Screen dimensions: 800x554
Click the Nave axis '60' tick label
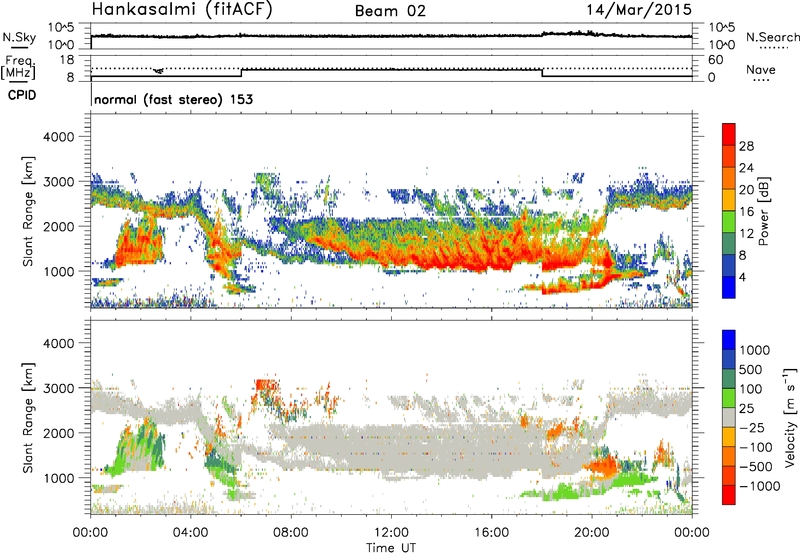click(x=715, y=60)
